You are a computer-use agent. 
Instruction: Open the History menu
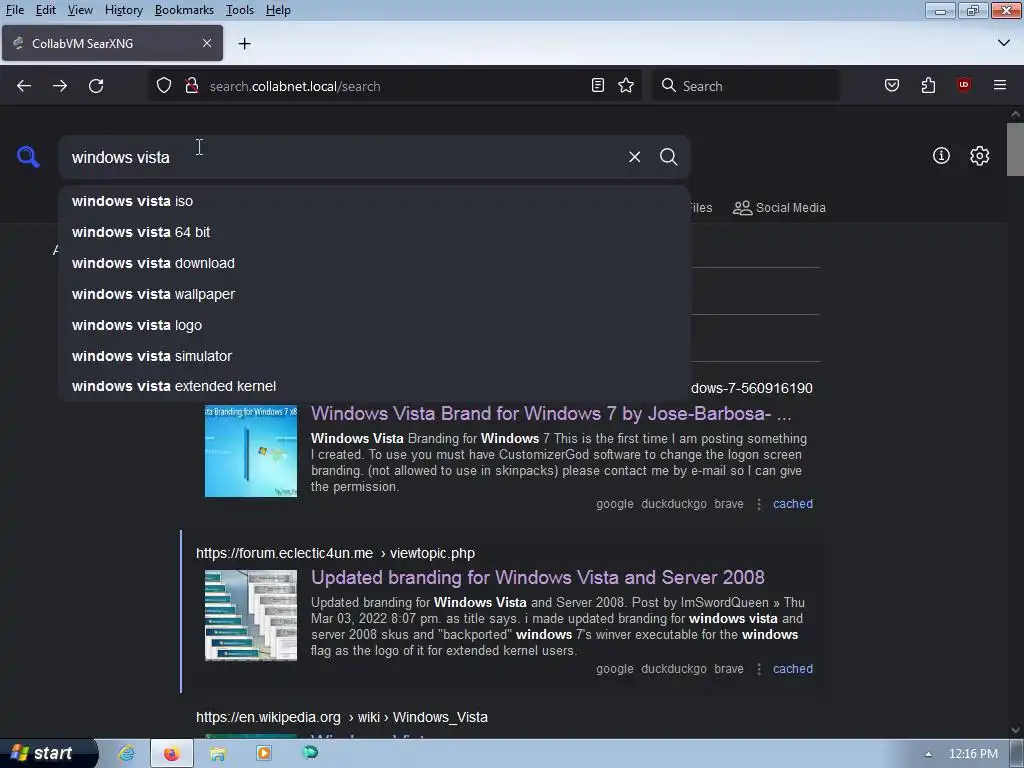123,10
